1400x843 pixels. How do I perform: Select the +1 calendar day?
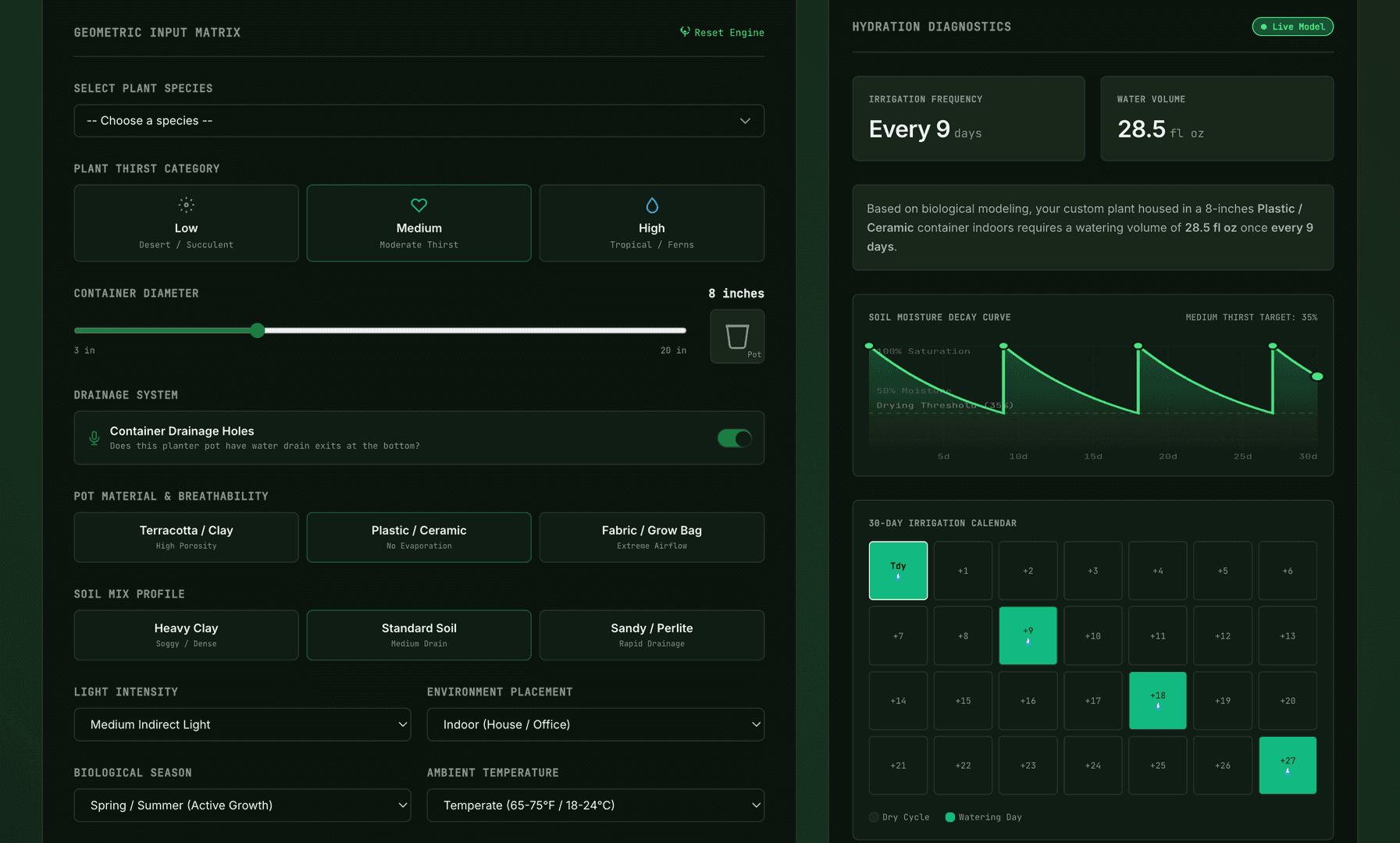[963, 571]
